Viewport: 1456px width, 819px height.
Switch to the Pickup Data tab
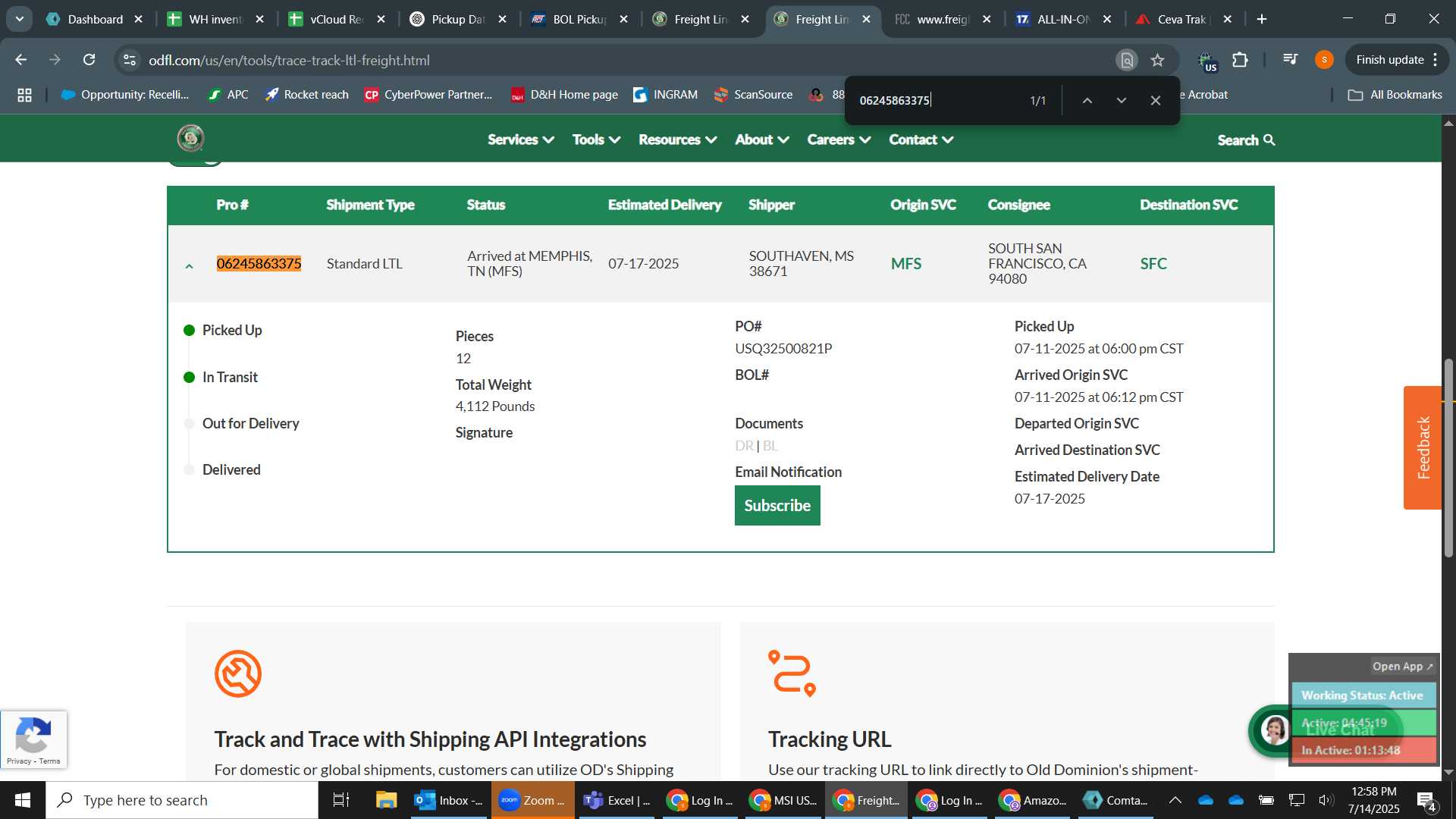click(x=457, y=19)
